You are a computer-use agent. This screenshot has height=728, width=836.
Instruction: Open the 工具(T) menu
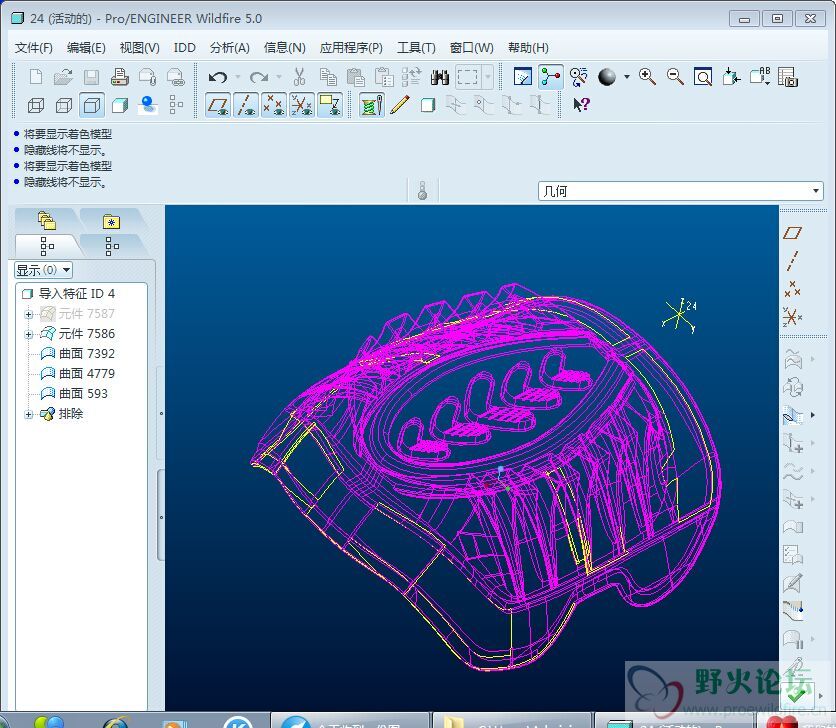[x=416, y=48]
